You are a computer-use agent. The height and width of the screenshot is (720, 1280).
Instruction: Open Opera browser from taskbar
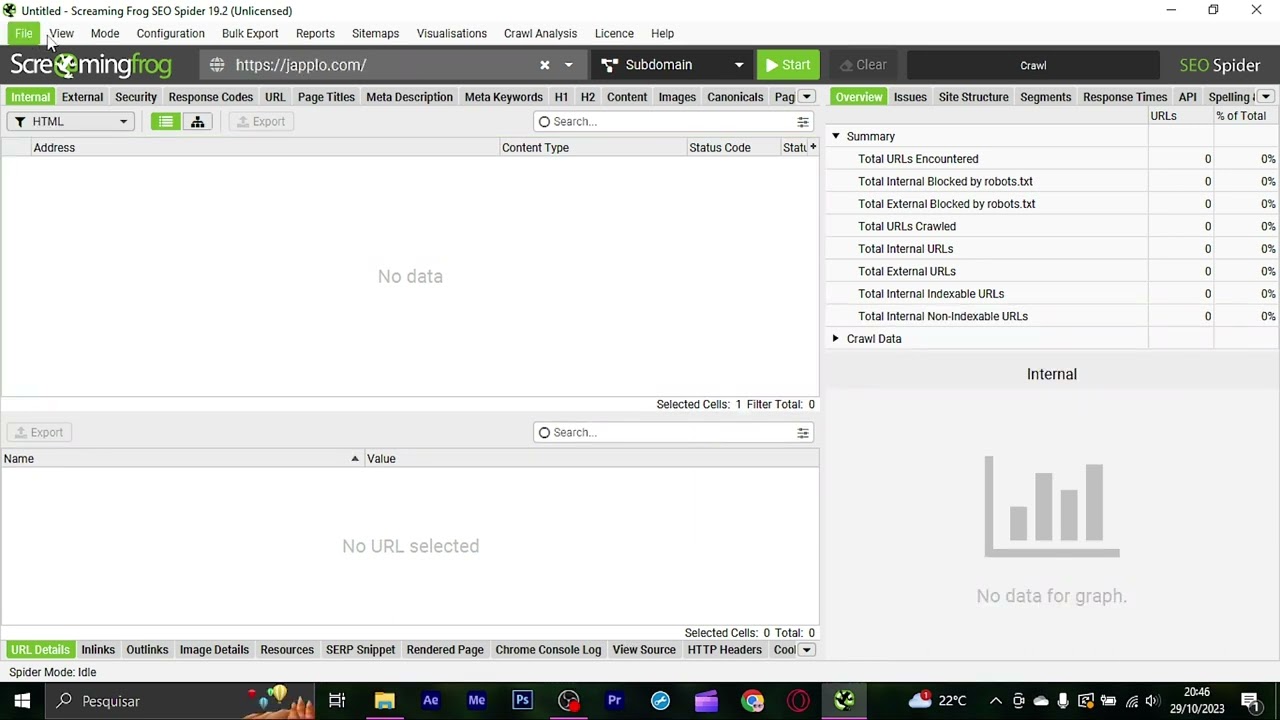click(x=798, y=701)
